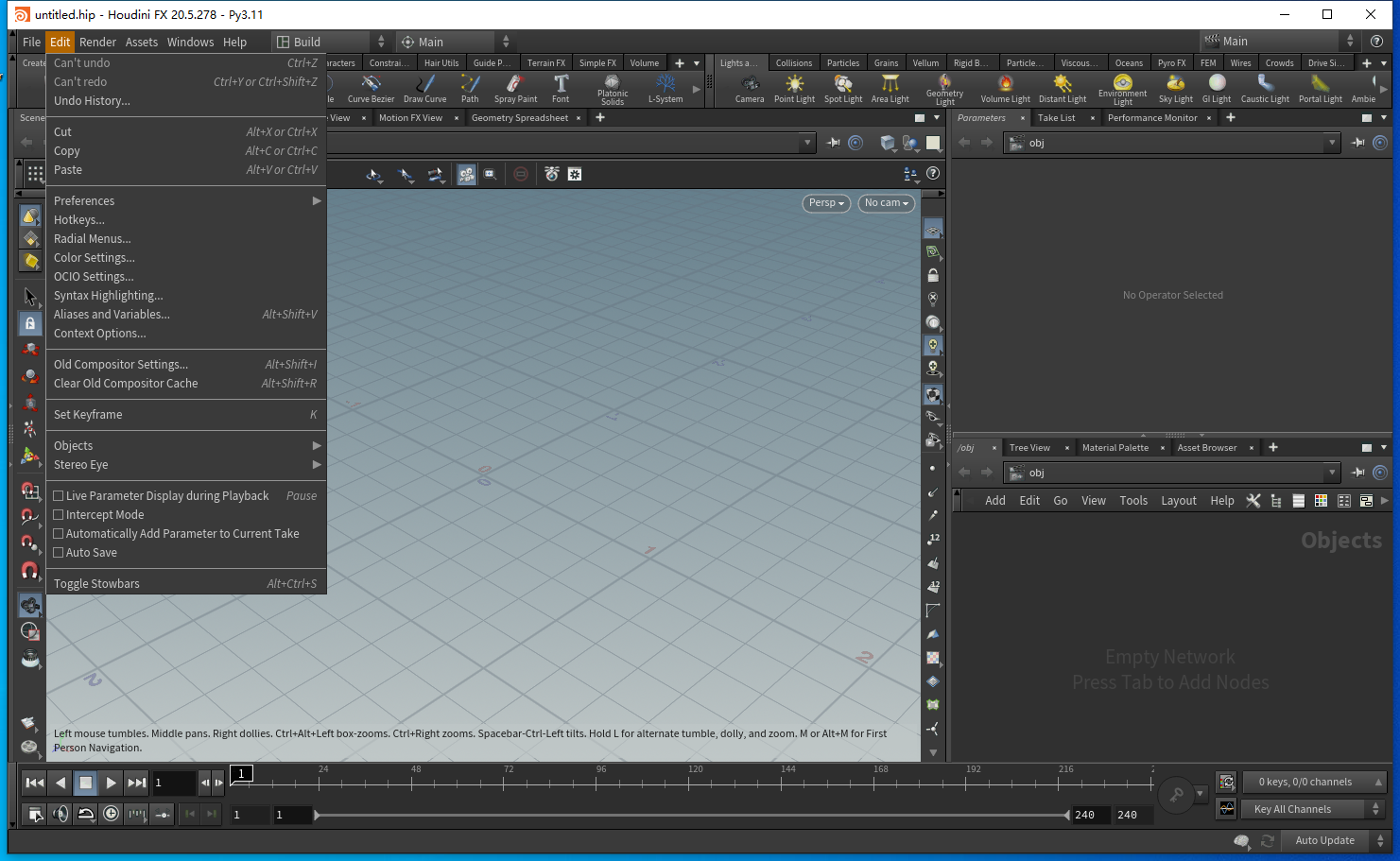Toggle the secure selection lock tool
1400x861 pixels.
tap(30, 323)
